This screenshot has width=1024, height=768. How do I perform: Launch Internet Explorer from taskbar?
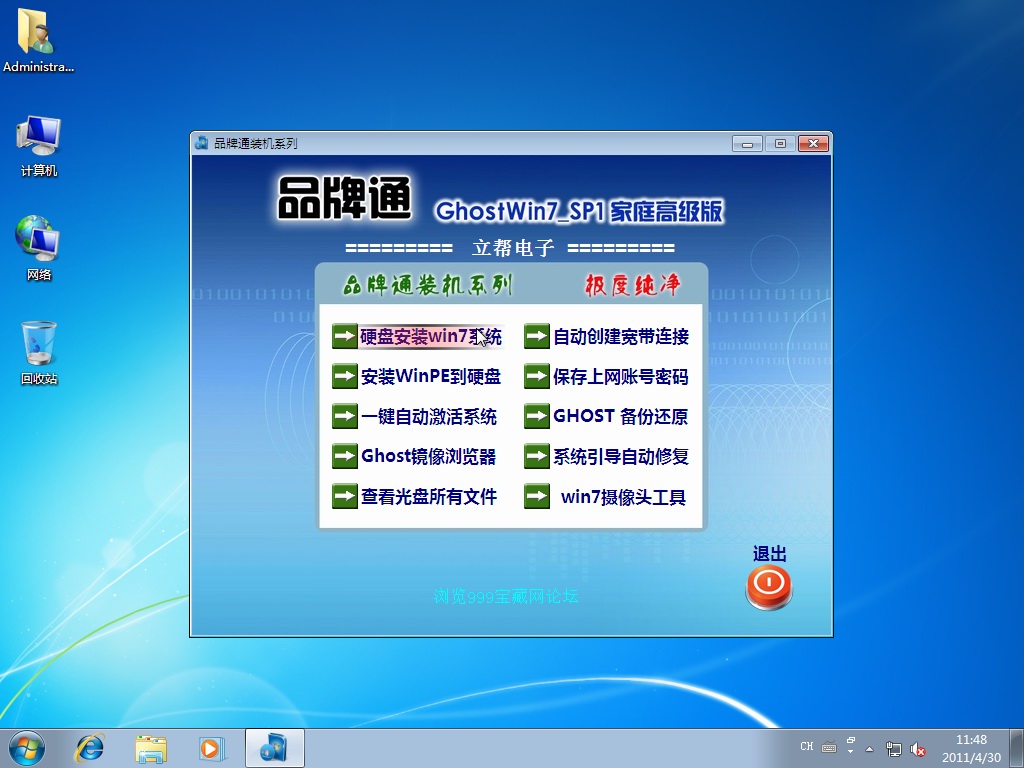[x=89, y=748]
